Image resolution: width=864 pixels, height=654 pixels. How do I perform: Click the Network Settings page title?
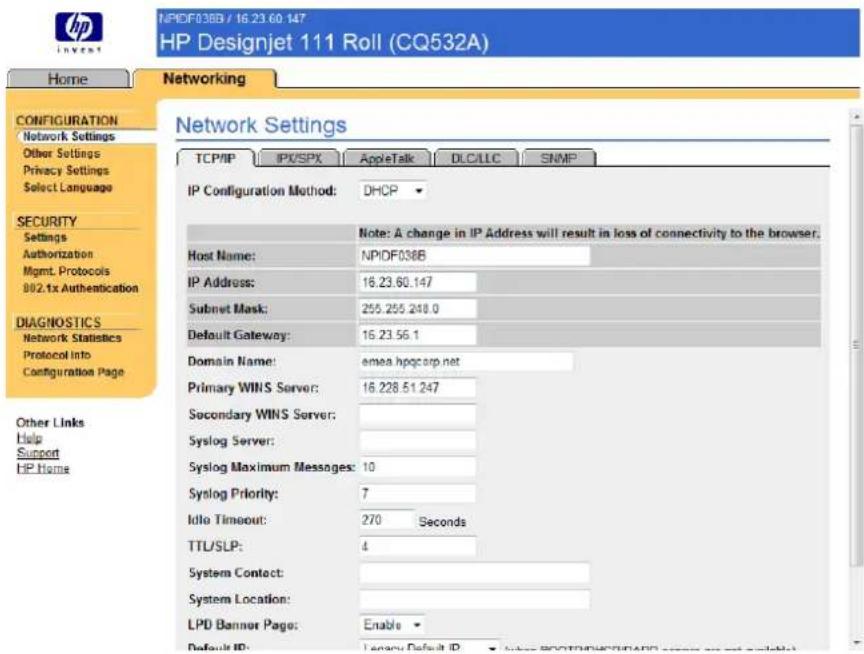261,125
